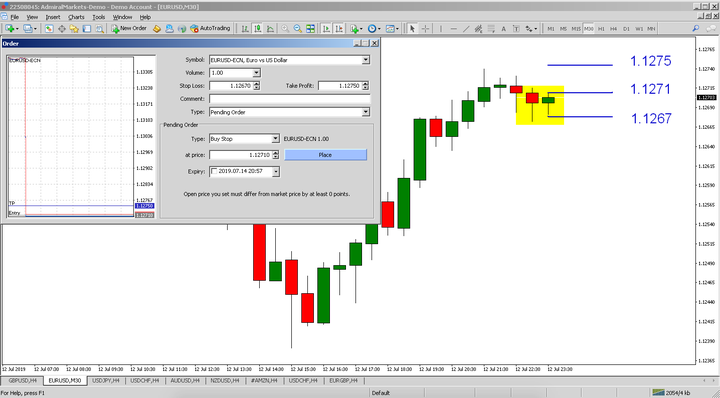Open the Tools menu
Viewport: 720px width, 398px height.
pos(99,17)
